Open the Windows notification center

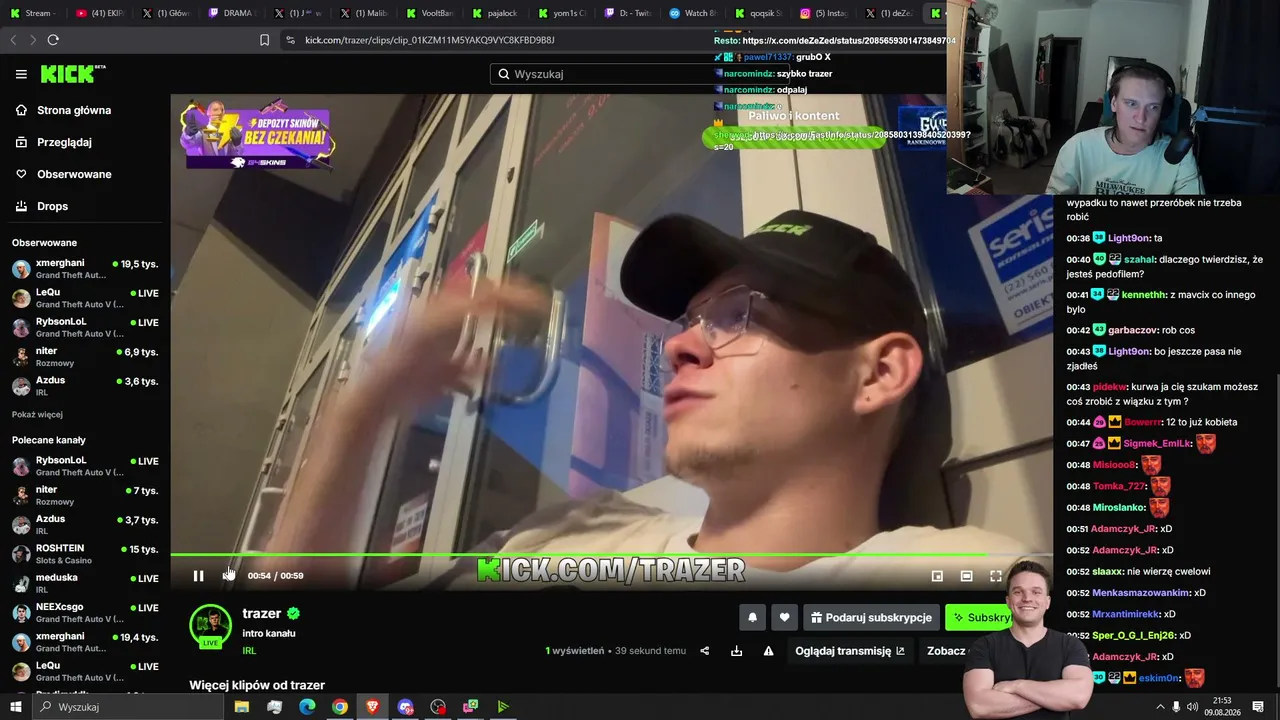[1258, 707]
